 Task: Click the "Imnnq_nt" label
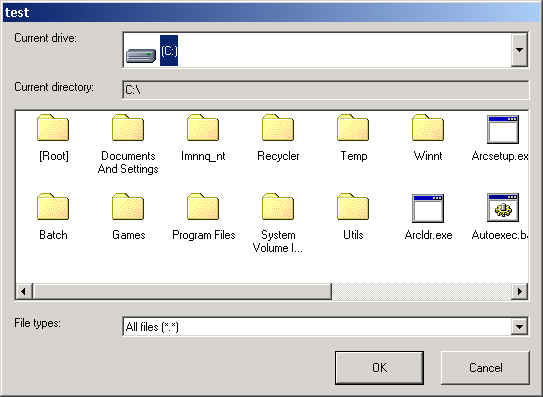click(203, 156)
